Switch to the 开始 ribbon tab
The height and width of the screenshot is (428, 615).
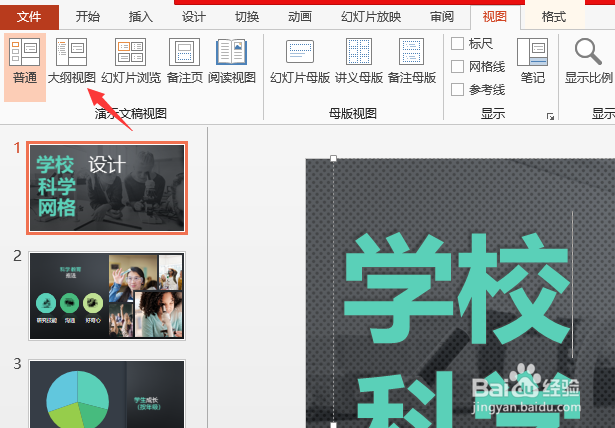coord(87,17)
